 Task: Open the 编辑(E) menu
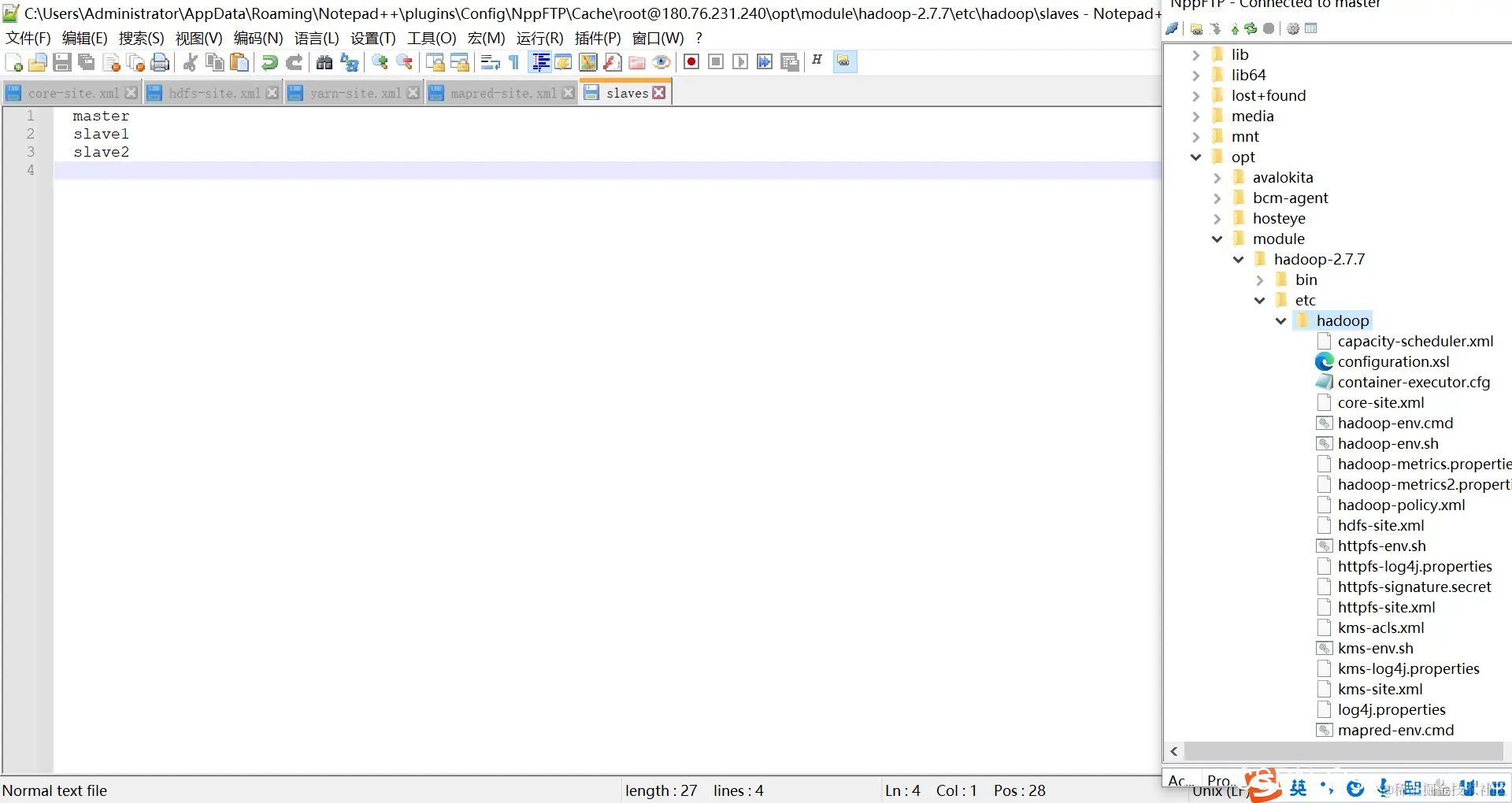pyautogui.click(x=84, y=38)
